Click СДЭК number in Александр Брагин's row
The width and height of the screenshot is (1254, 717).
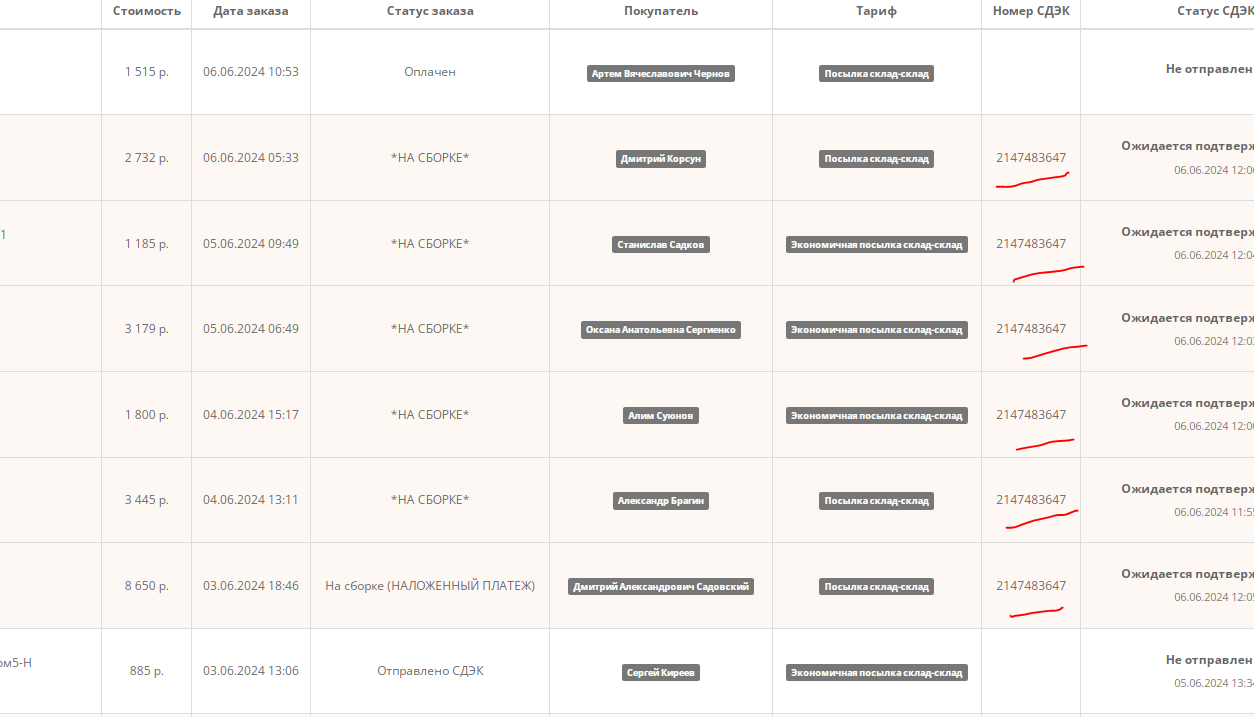[1031, 500]
